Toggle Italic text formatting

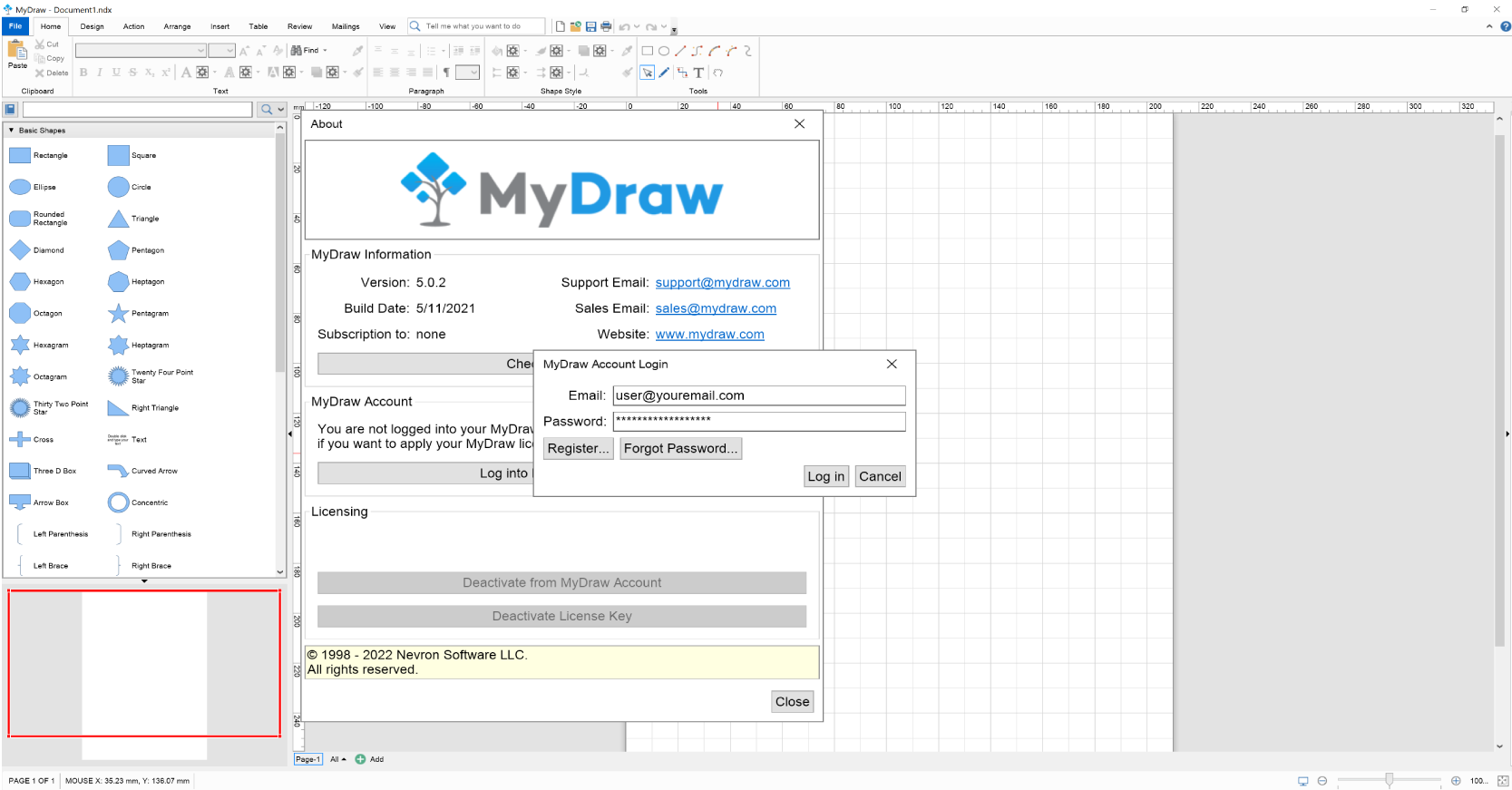100,73
